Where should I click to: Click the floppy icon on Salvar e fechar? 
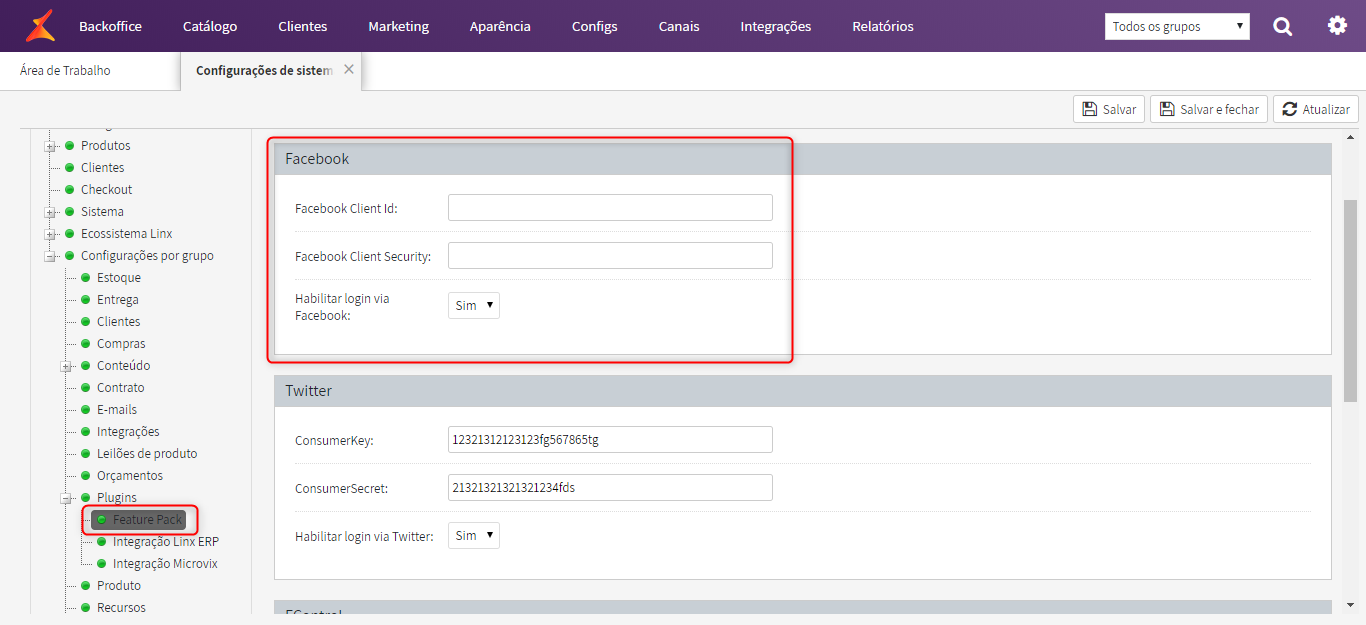[x=1166, y=109]
